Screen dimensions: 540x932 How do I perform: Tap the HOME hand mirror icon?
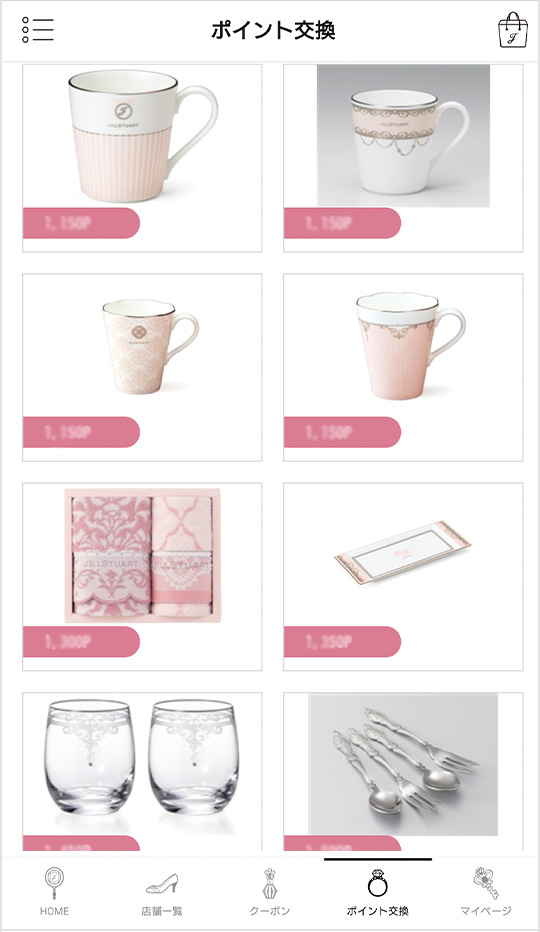[54, 883]
